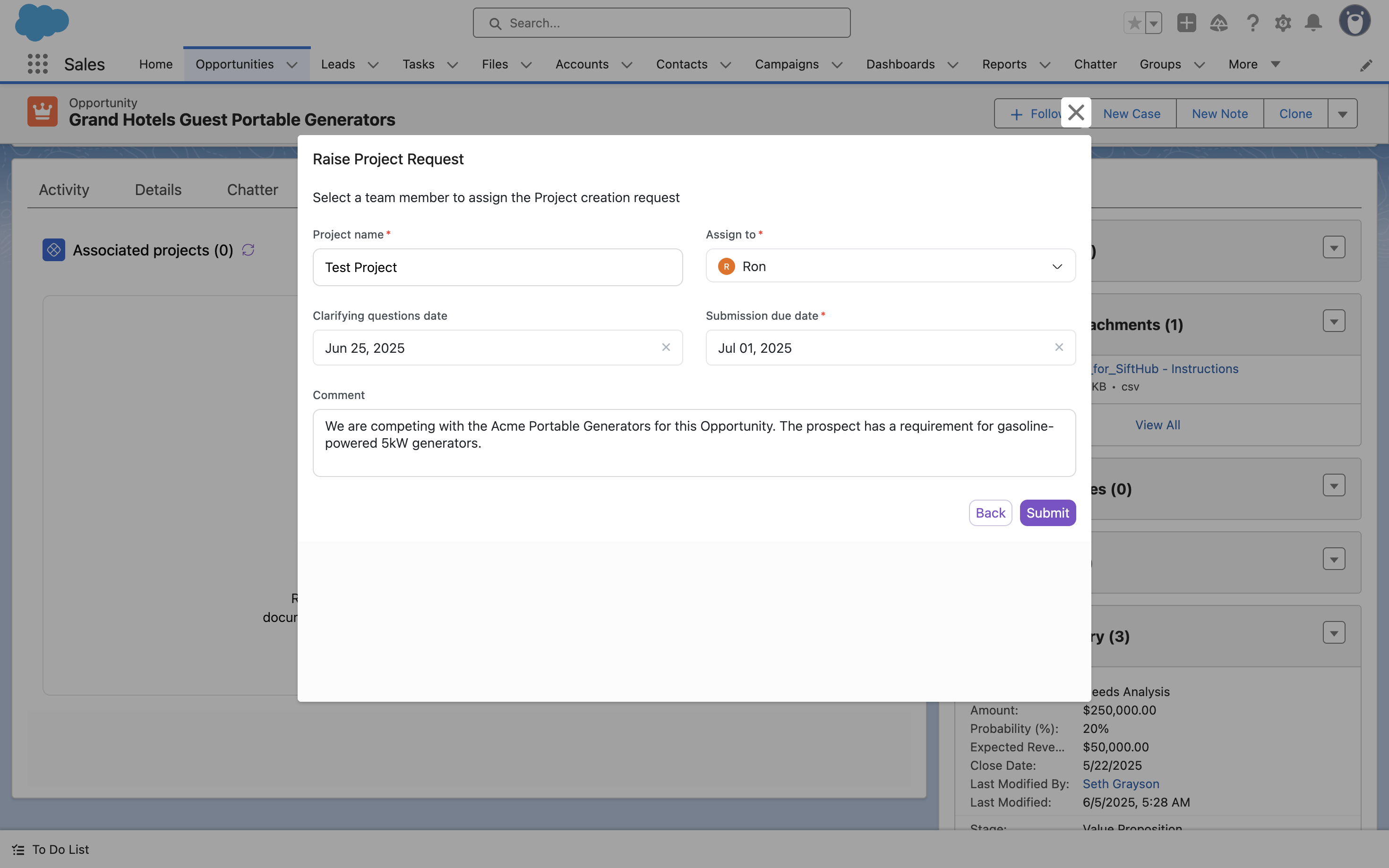This screenshot has width=1389, height=868.
Task: Click the Favorites star icon
Action: pos(1134,23)
